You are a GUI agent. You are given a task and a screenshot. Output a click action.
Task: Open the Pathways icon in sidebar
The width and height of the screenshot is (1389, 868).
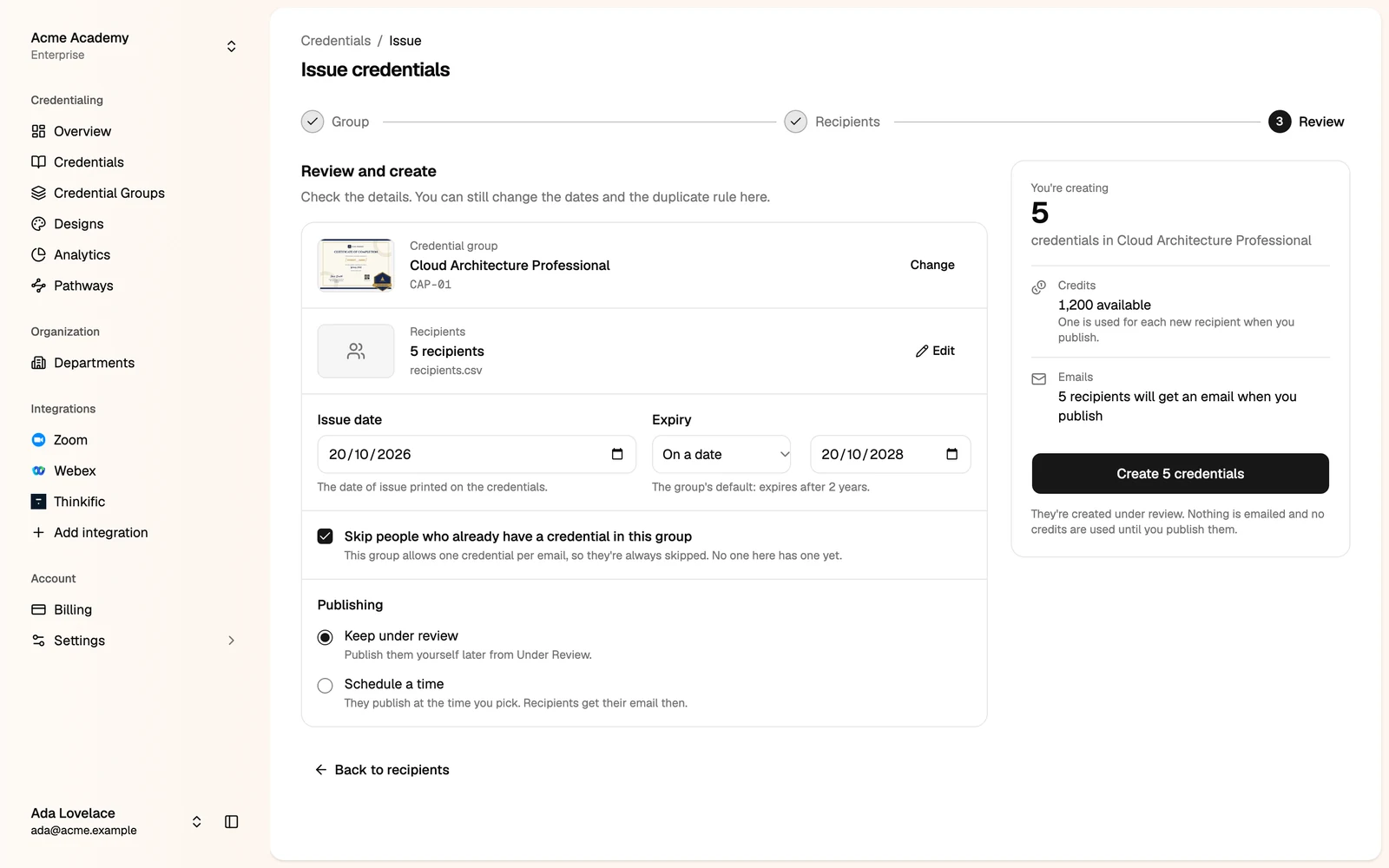click(x=38, y=286)
